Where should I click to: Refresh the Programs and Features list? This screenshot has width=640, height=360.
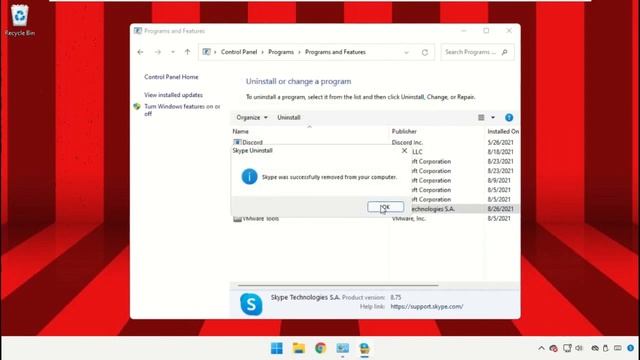tap(425, 53)
